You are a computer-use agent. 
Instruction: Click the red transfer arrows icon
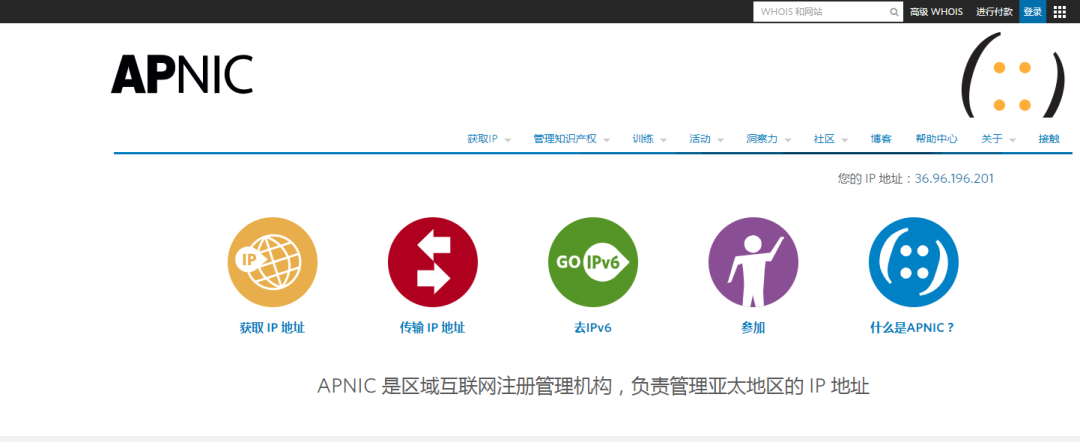[433, 262]
